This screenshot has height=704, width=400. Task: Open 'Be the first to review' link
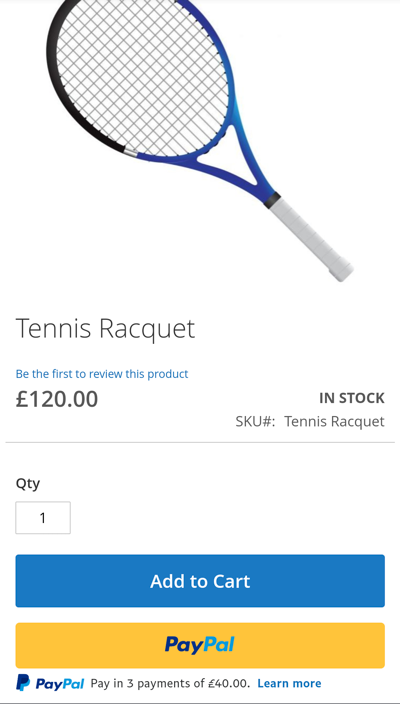(102, 374)
